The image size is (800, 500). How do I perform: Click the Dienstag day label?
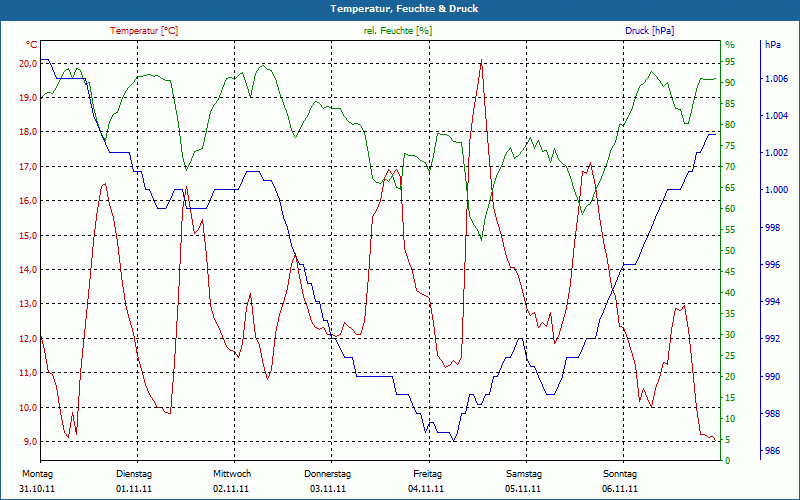click(134, 474)
